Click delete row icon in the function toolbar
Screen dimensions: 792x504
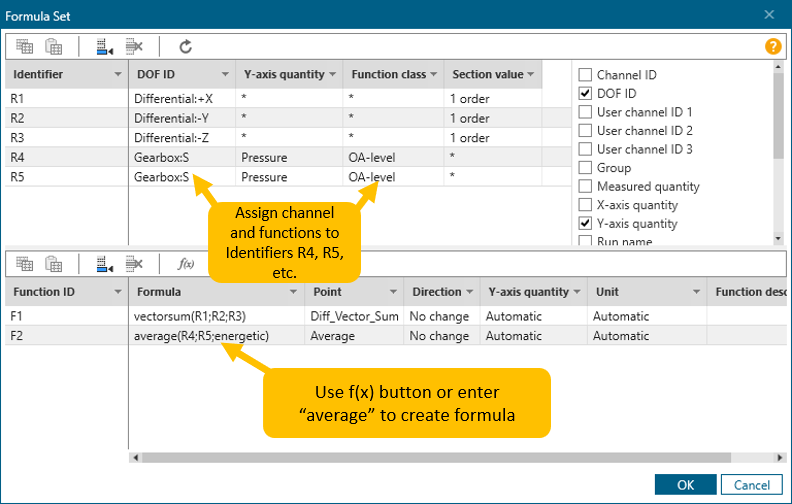(135, 264)
